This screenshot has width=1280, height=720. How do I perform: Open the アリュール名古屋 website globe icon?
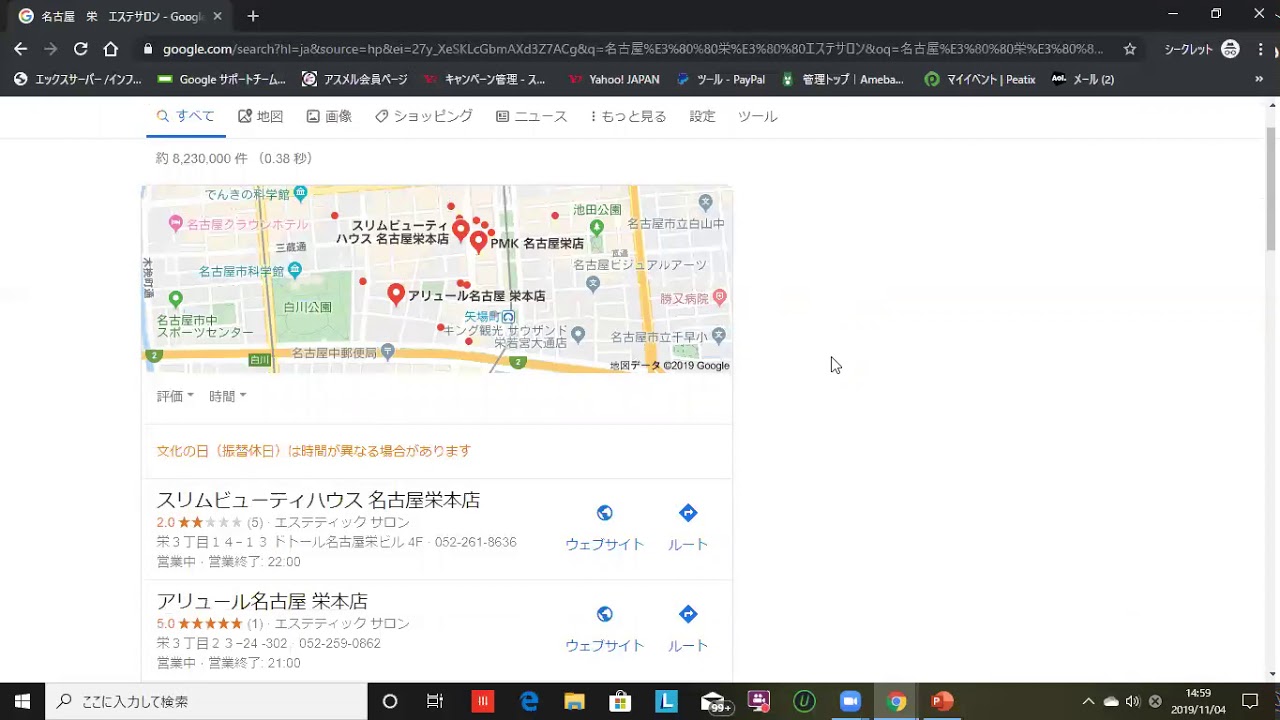click(x=605, y=614)
